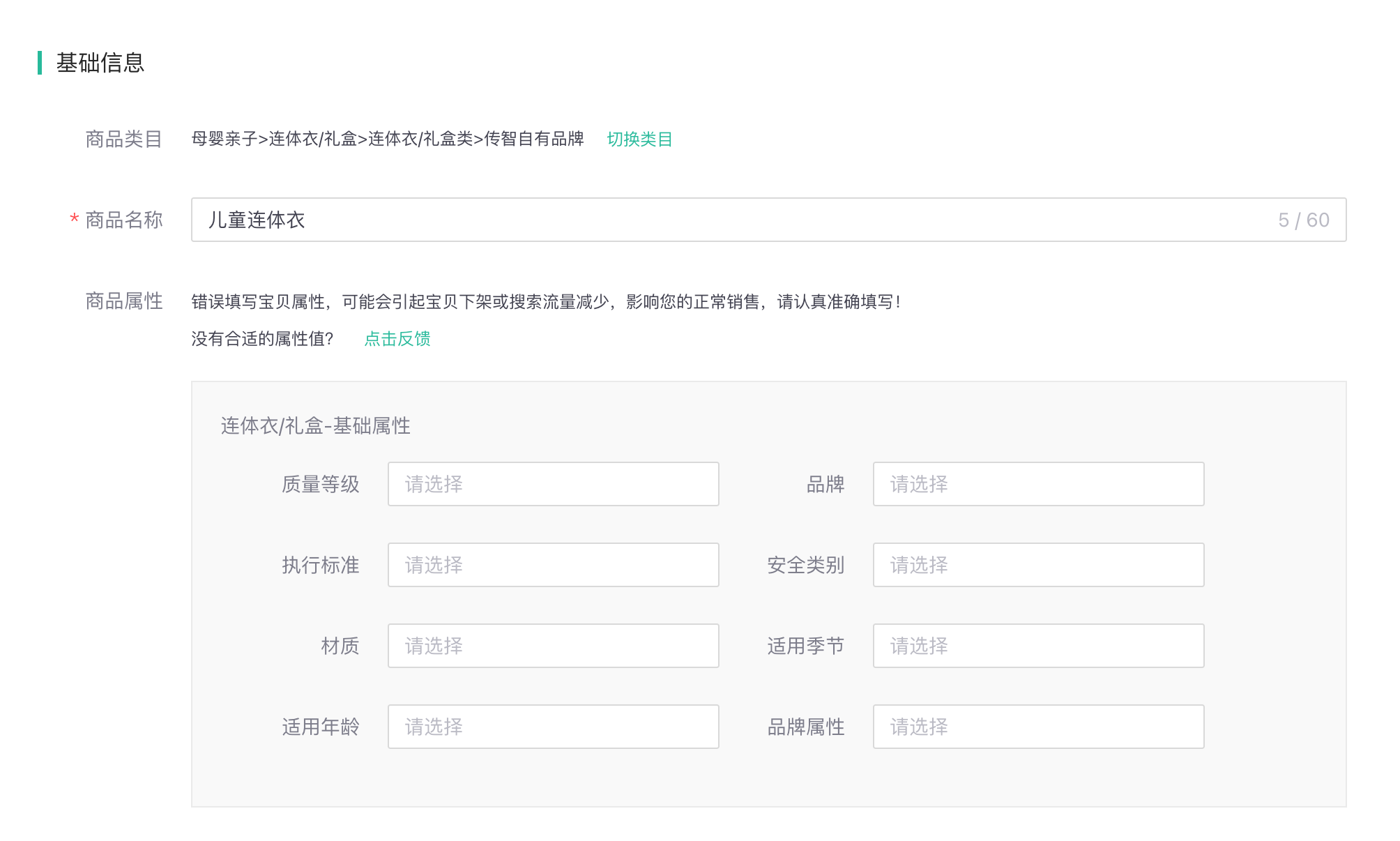Click the 商品属性 row label
Viewport: 1400px width, 841px height.
[x=123, y=301]
